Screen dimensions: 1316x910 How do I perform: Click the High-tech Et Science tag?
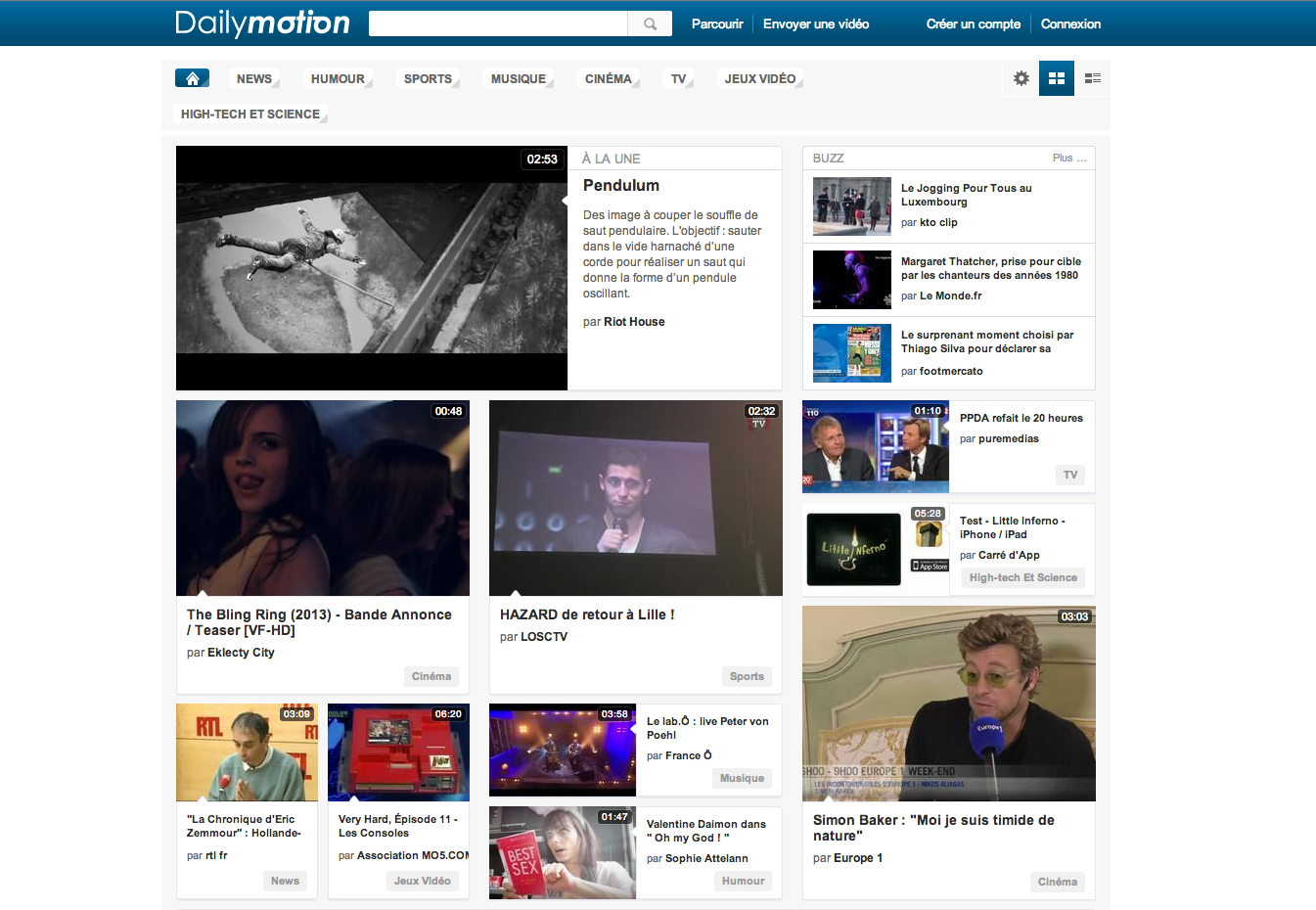pyautogui.click(x=1023, y=577)
